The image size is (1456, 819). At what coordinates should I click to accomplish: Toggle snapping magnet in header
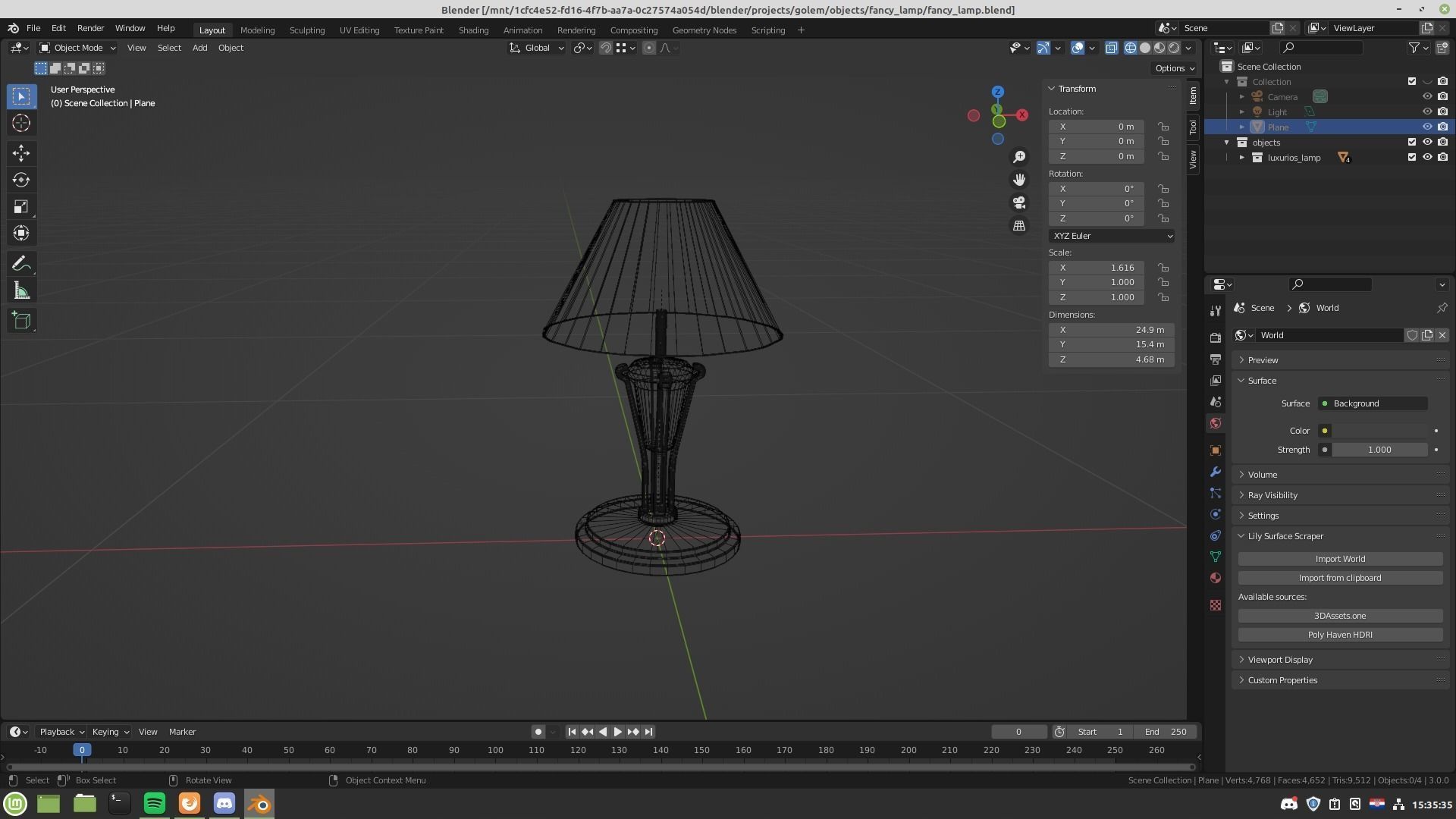[605, 48]
